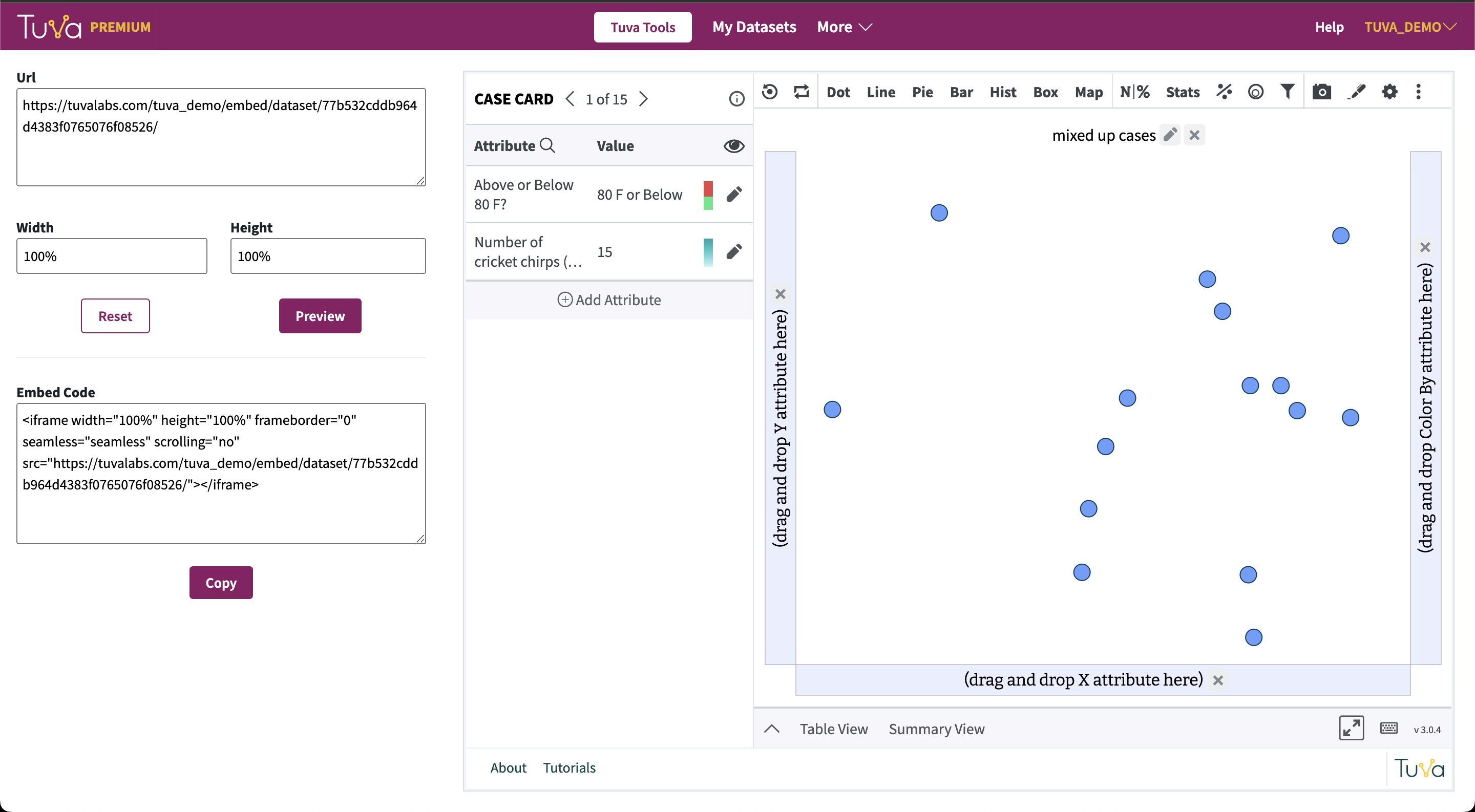Click the swap axes icon
The height and width of the screenshot is (812, 1475).
click(x=801, y=92)
